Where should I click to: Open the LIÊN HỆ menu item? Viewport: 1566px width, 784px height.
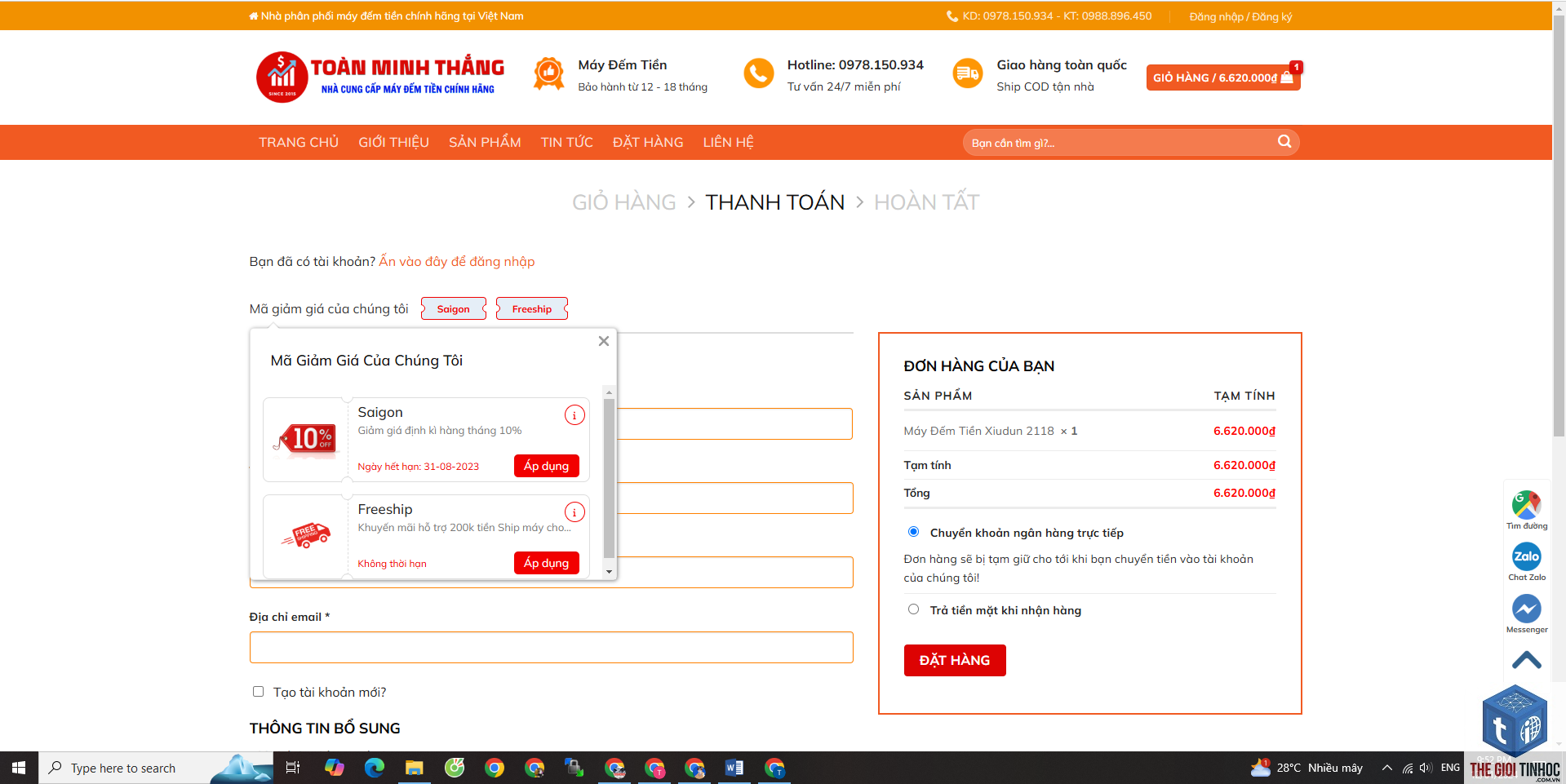pyautogui.click(x=729, y=142)
